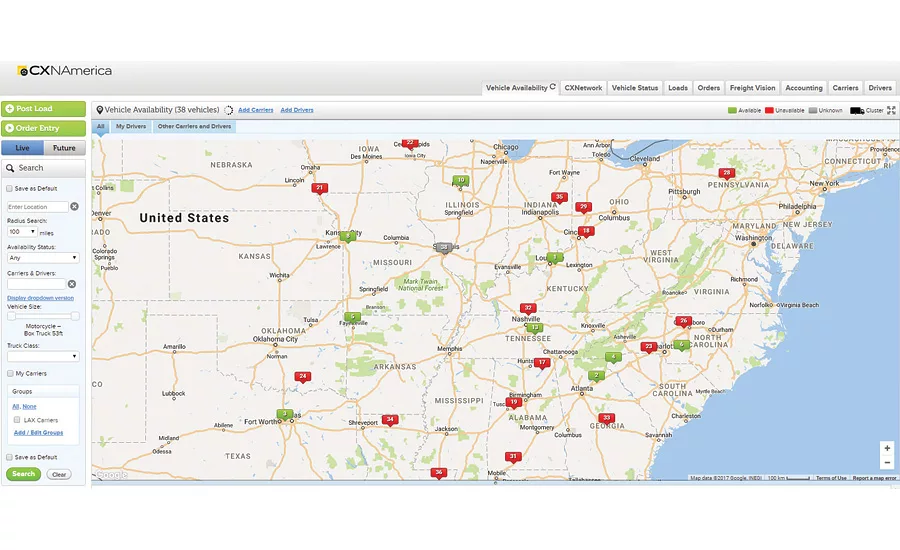900x550 pixels.
Task: Click the Add Carriers link
Action: [x=255, y=110]
